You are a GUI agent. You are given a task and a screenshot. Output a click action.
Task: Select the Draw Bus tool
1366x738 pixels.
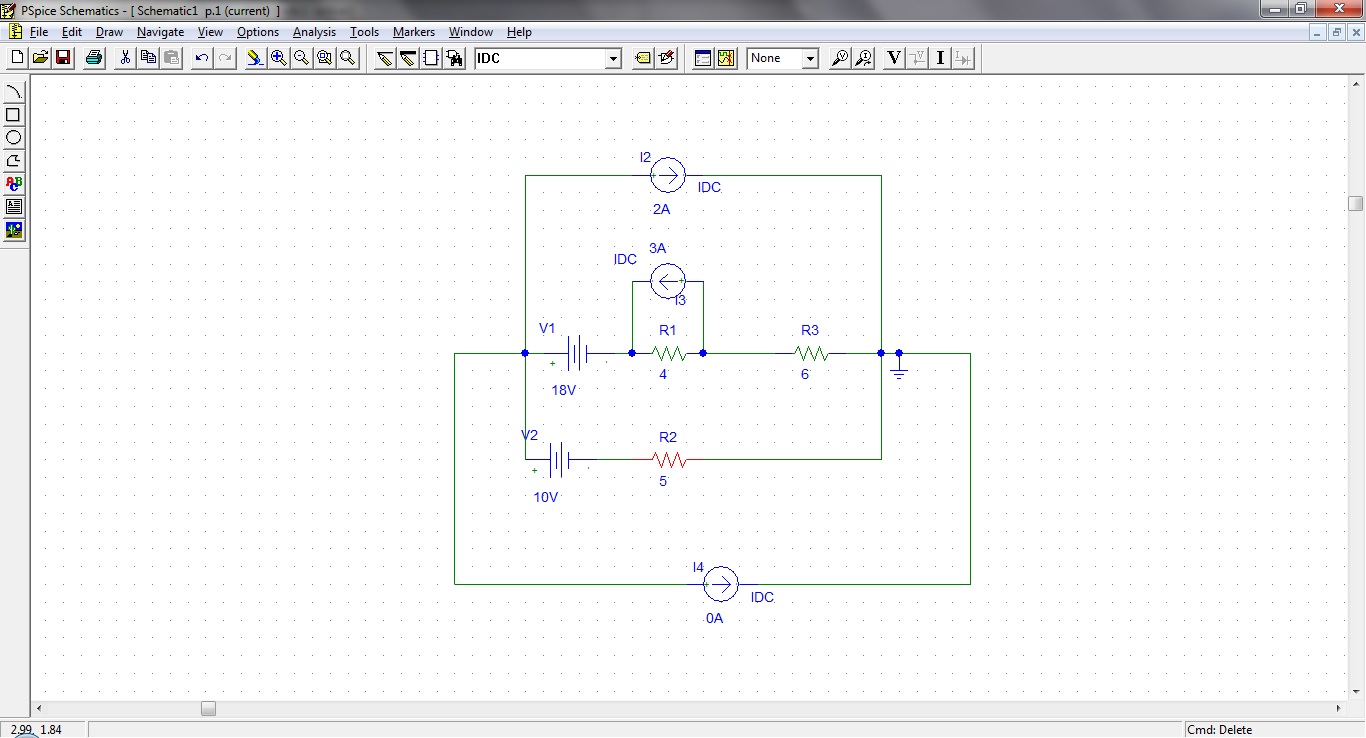408,58
